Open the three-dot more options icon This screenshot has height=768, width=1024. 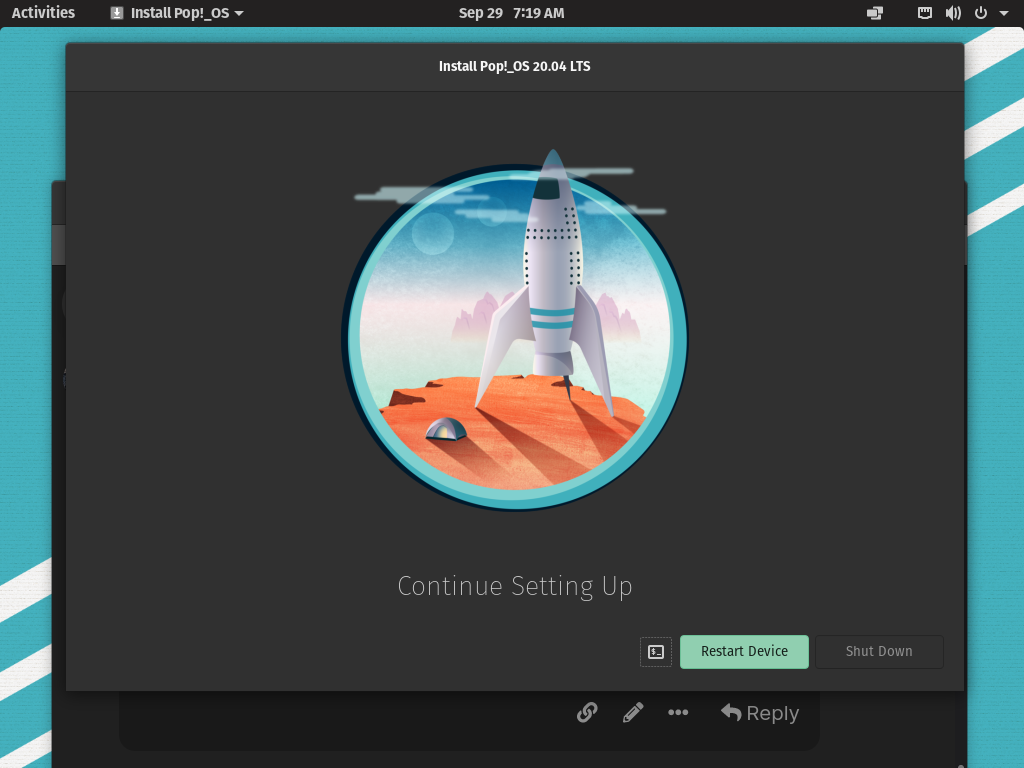pyautogui.click(x=678, y=713)
